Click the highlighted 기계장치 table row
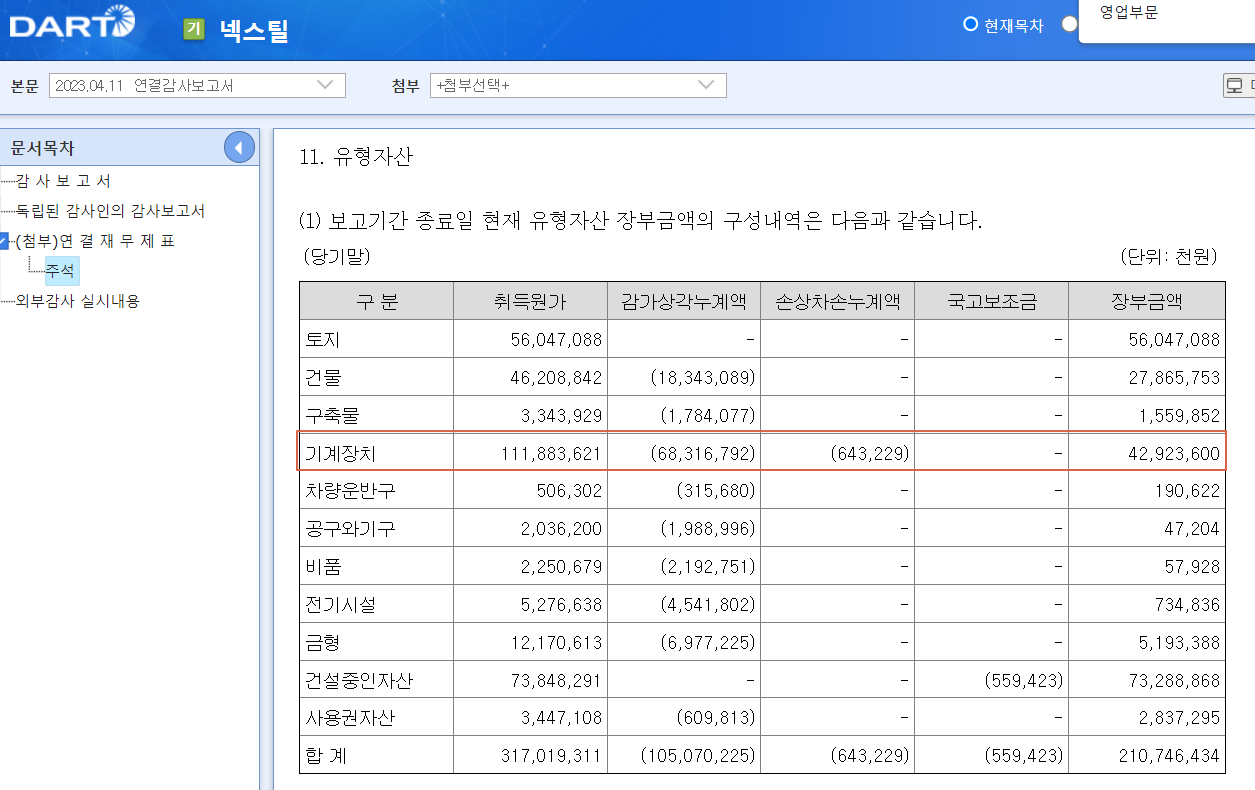The height and width of the screenshot is (790, 1255). [762, 451]
